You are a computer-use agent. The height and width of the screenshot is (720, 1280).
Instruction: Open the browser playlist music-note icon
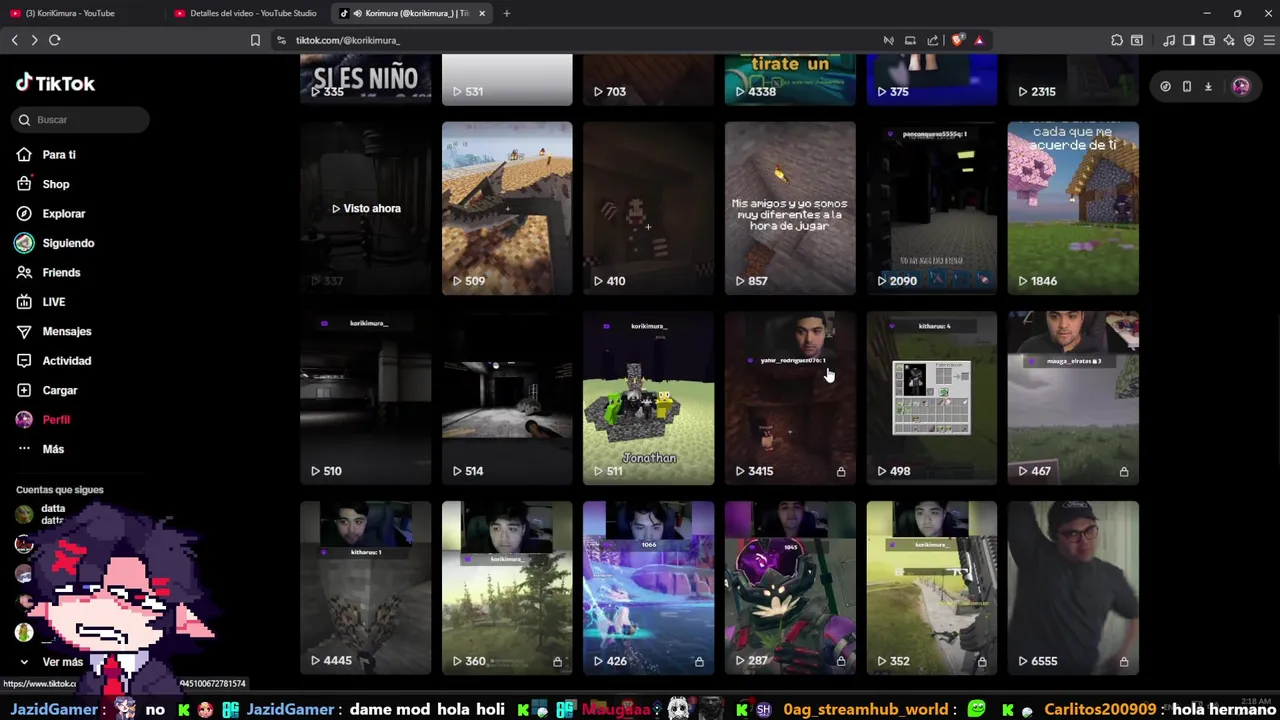(x=1169, y=40)
